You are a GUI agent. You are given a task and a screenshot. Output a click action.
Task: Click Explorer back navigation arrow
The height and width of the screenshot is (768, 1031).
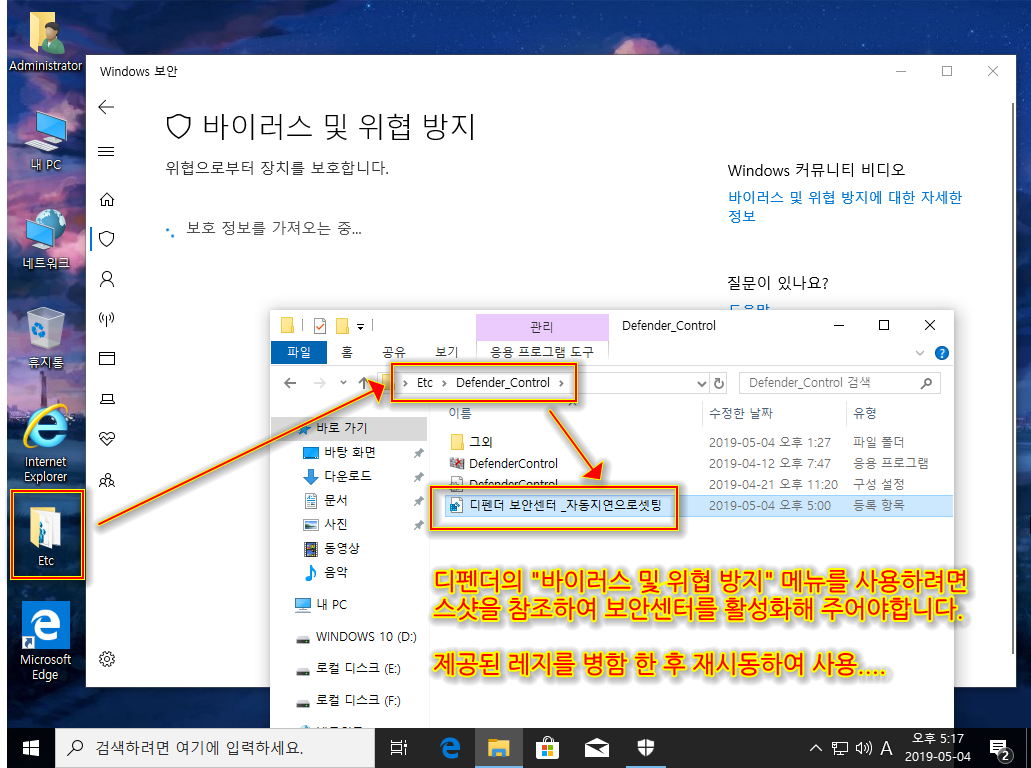tap(290, 383)
